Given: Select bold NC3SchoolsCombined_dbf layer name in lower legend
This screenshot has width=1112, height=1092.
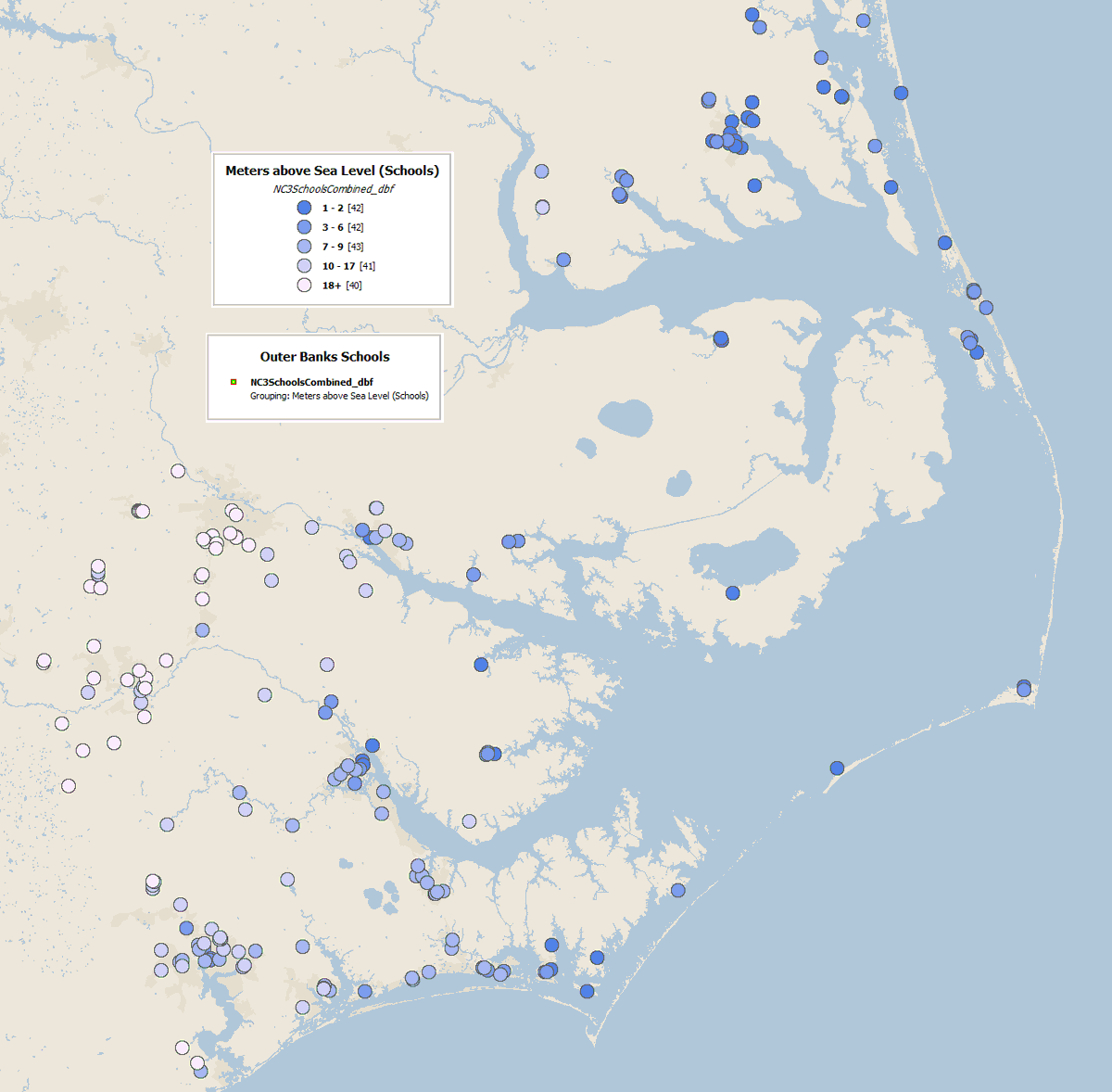Looking at the screenshot, I should click(x=311, y=382).
